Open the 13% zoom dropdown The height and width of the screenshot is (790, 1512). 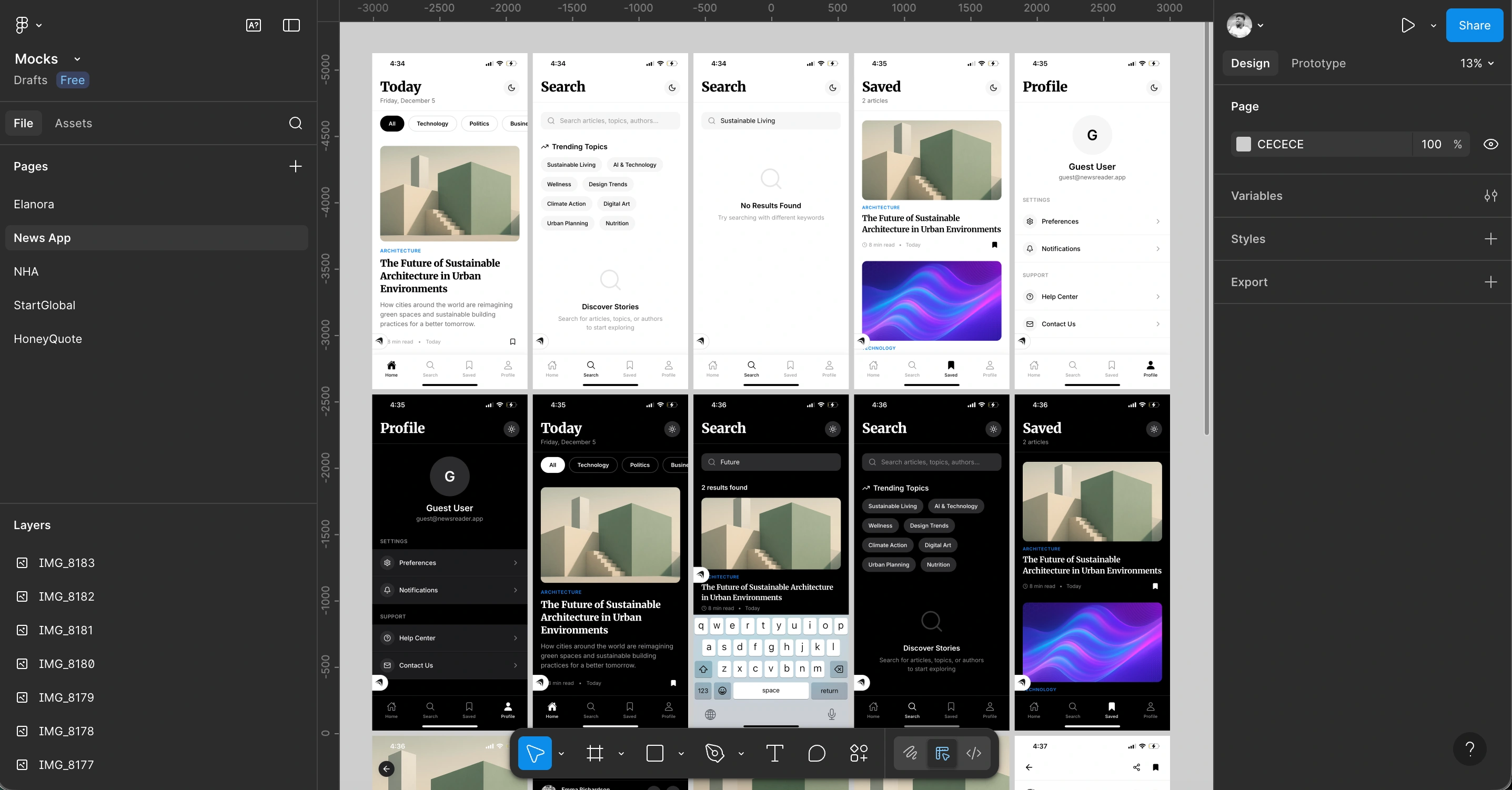1477,64
